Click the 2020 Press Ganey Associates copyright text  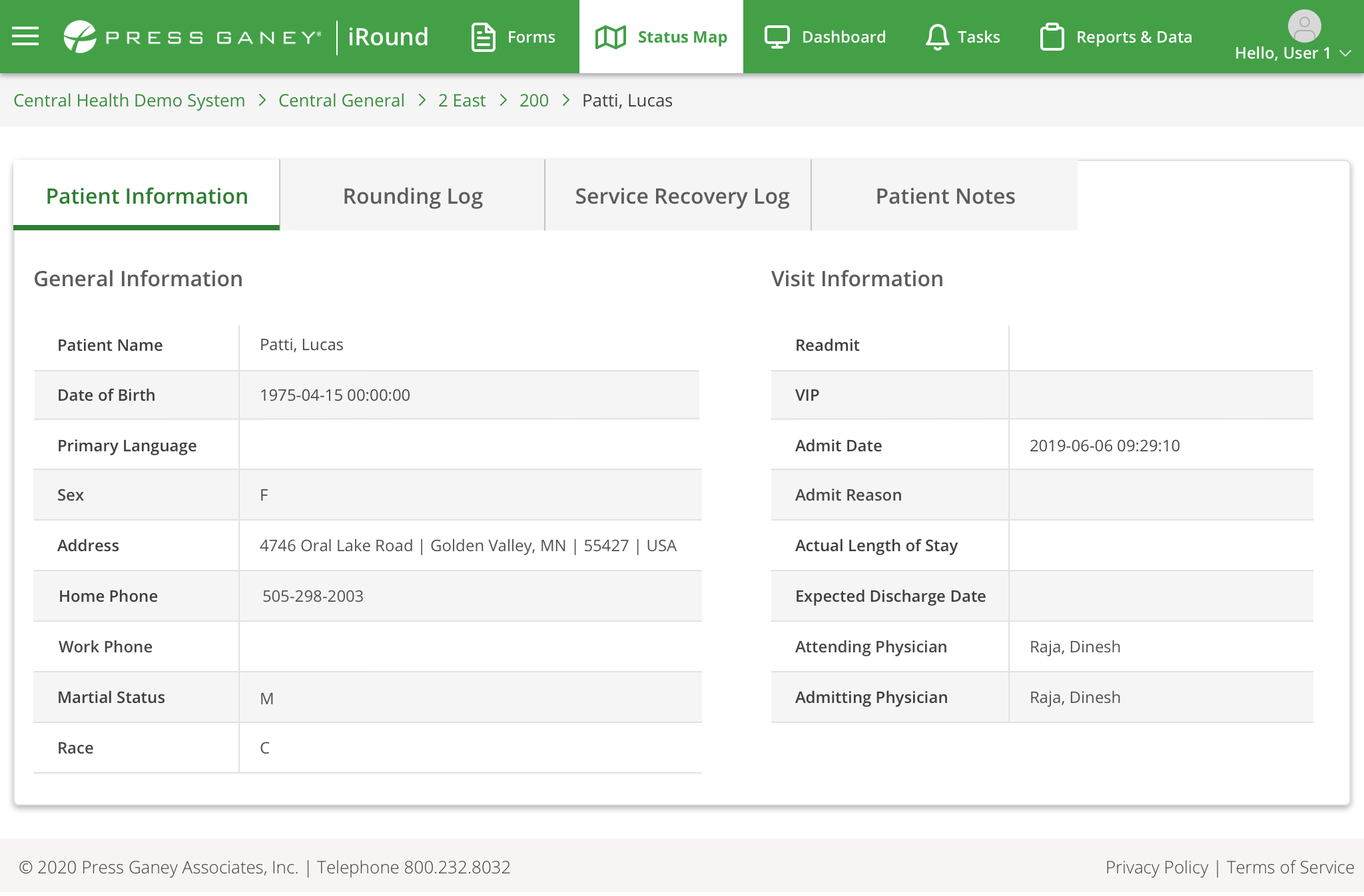[159, 867]
